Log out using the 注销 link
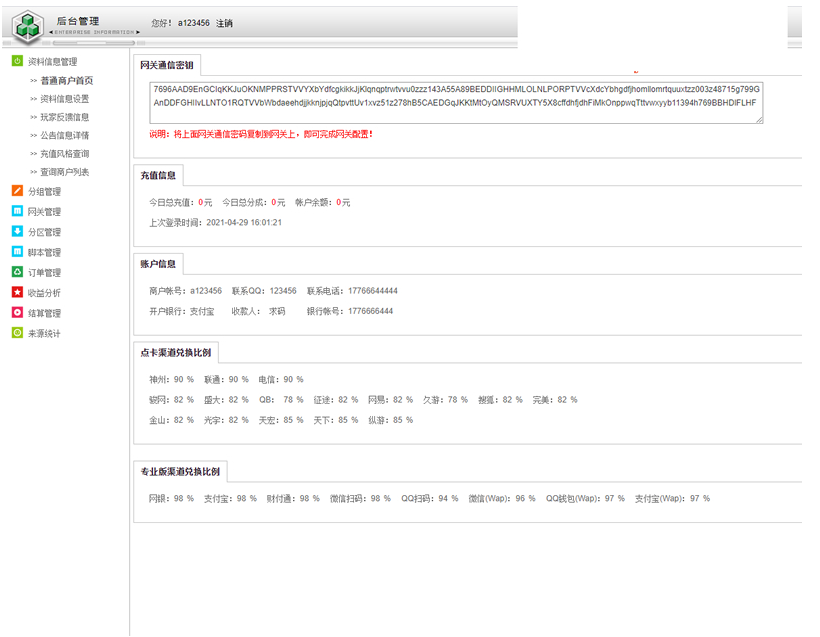 pos(224,23)
